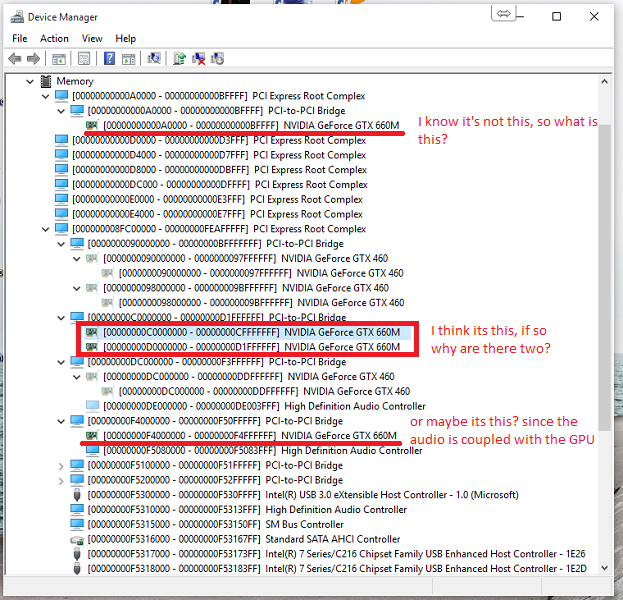Screen dimensions: 623x600
Task: Toggle the Action pane toolbar icon
Action: pos(128,59)
